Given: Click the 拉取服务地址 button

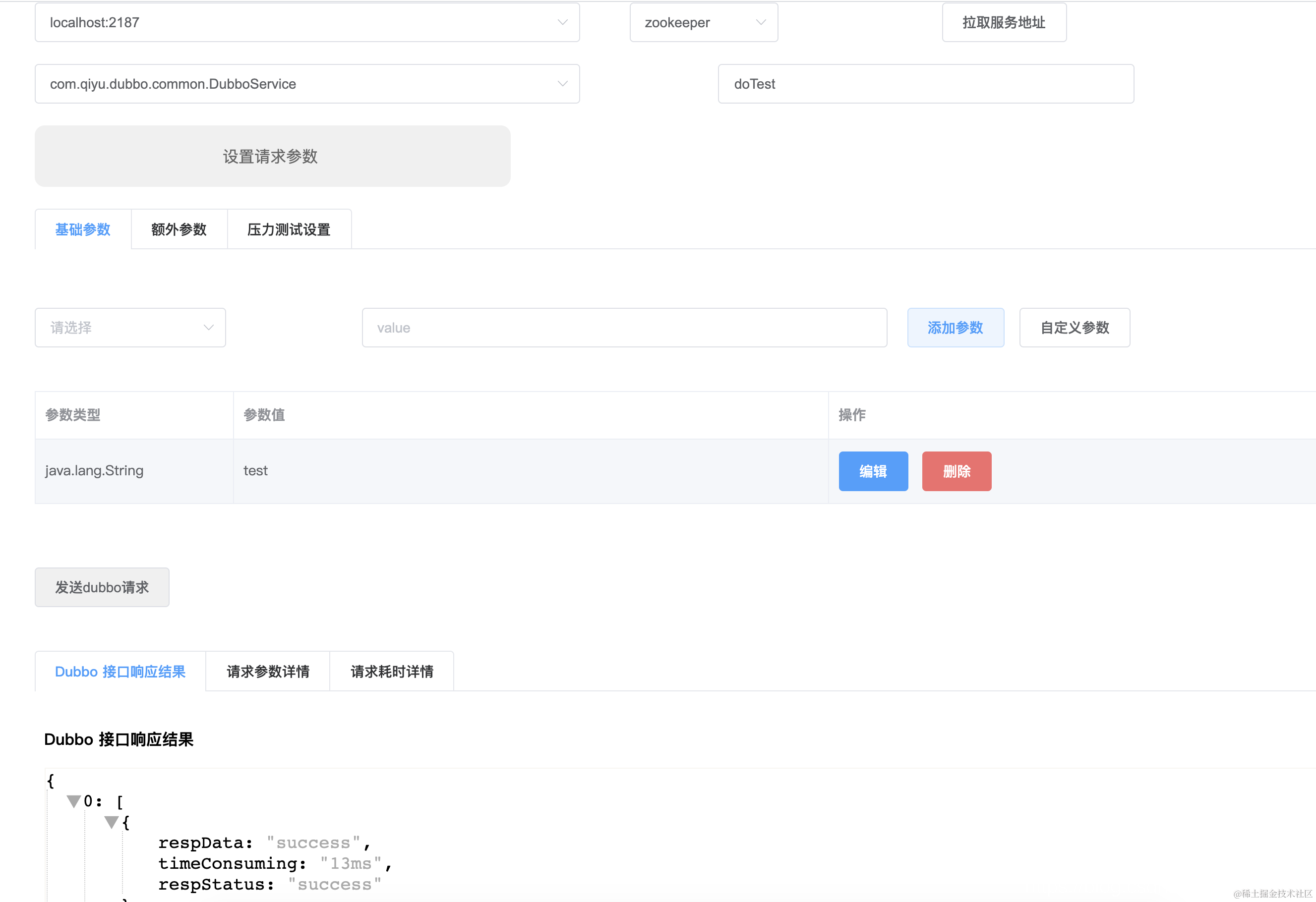Looking at the screenshot, I should click(x=1004, y=22).
